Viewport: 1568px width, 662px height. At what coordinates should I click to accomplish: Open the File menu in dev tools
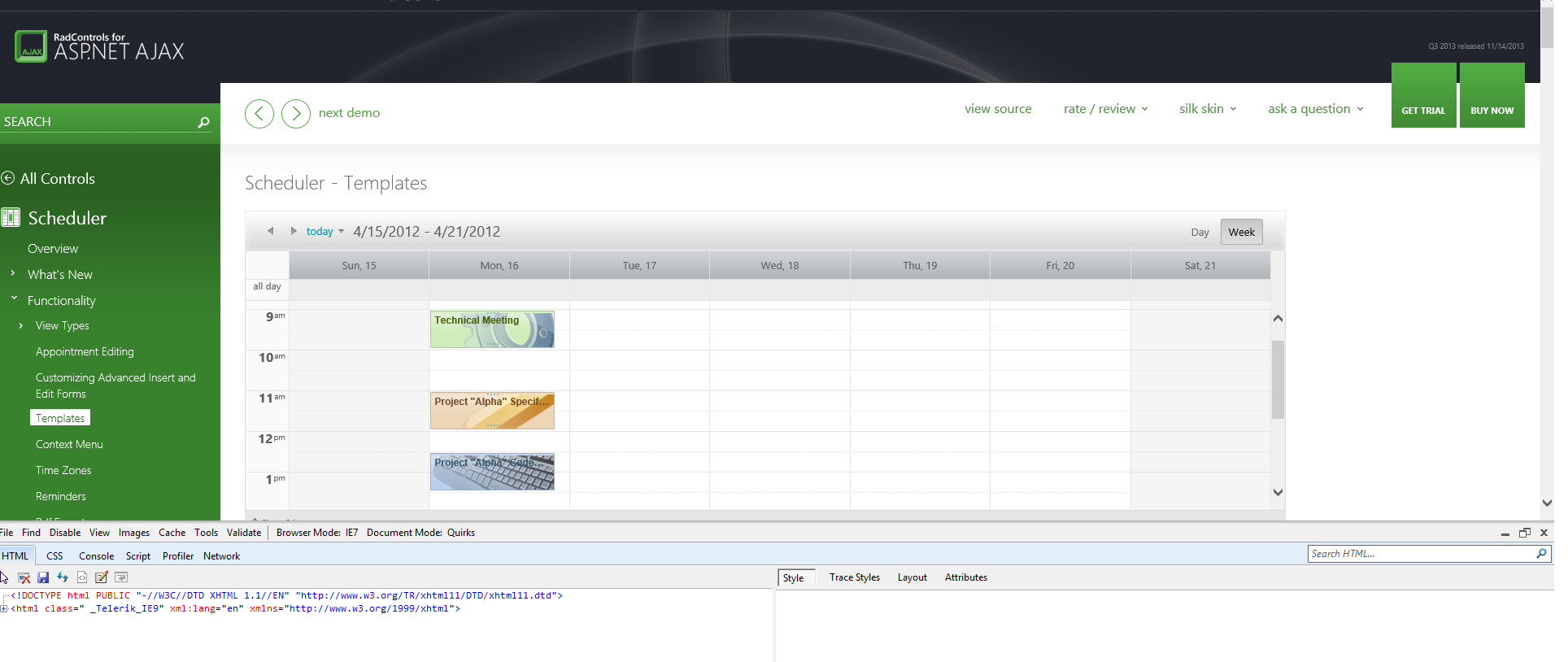[x=7, y=533]
